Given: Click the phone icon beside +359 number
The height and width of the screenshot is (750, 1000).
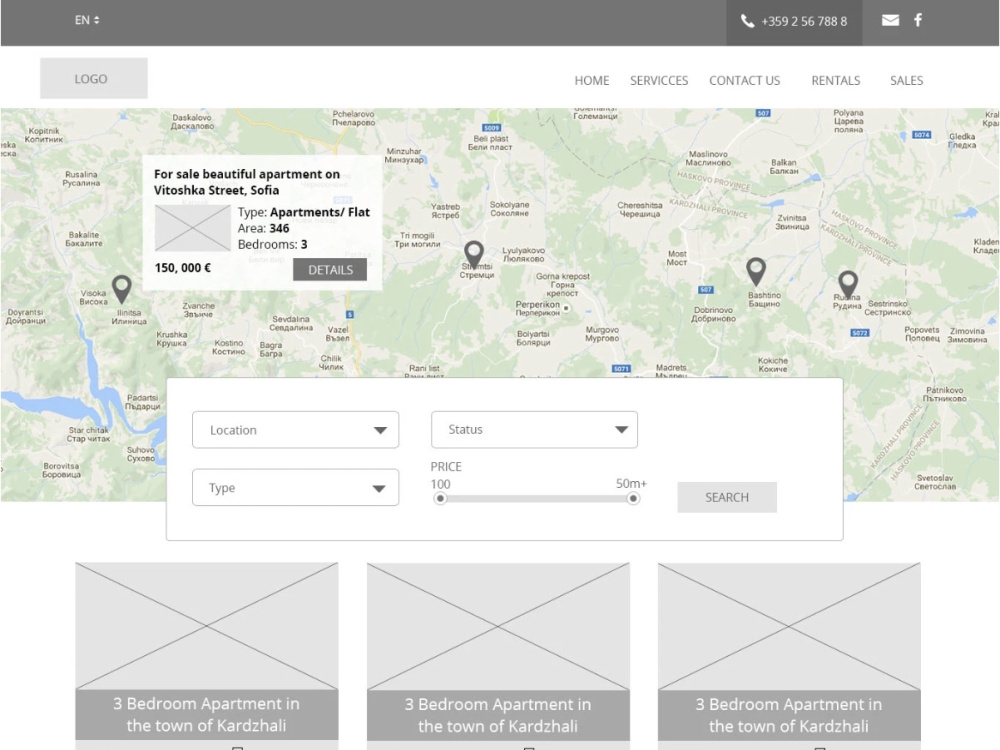Looking at the screenshot, I should coord(747,21).
